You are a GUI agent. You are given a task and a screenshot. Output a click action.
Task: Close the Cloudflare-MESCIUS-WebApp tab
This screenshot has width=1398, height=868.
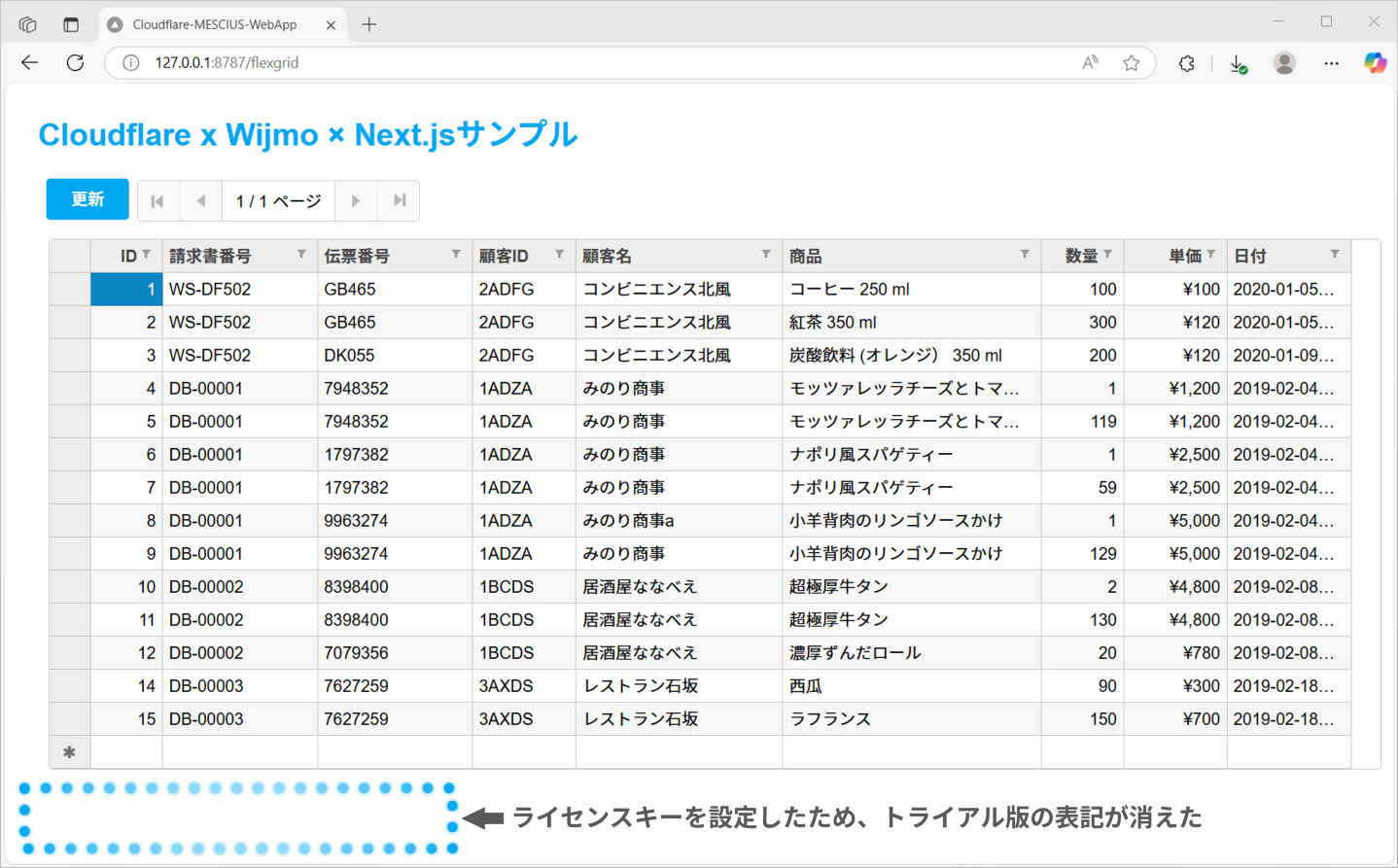point(331,25)
